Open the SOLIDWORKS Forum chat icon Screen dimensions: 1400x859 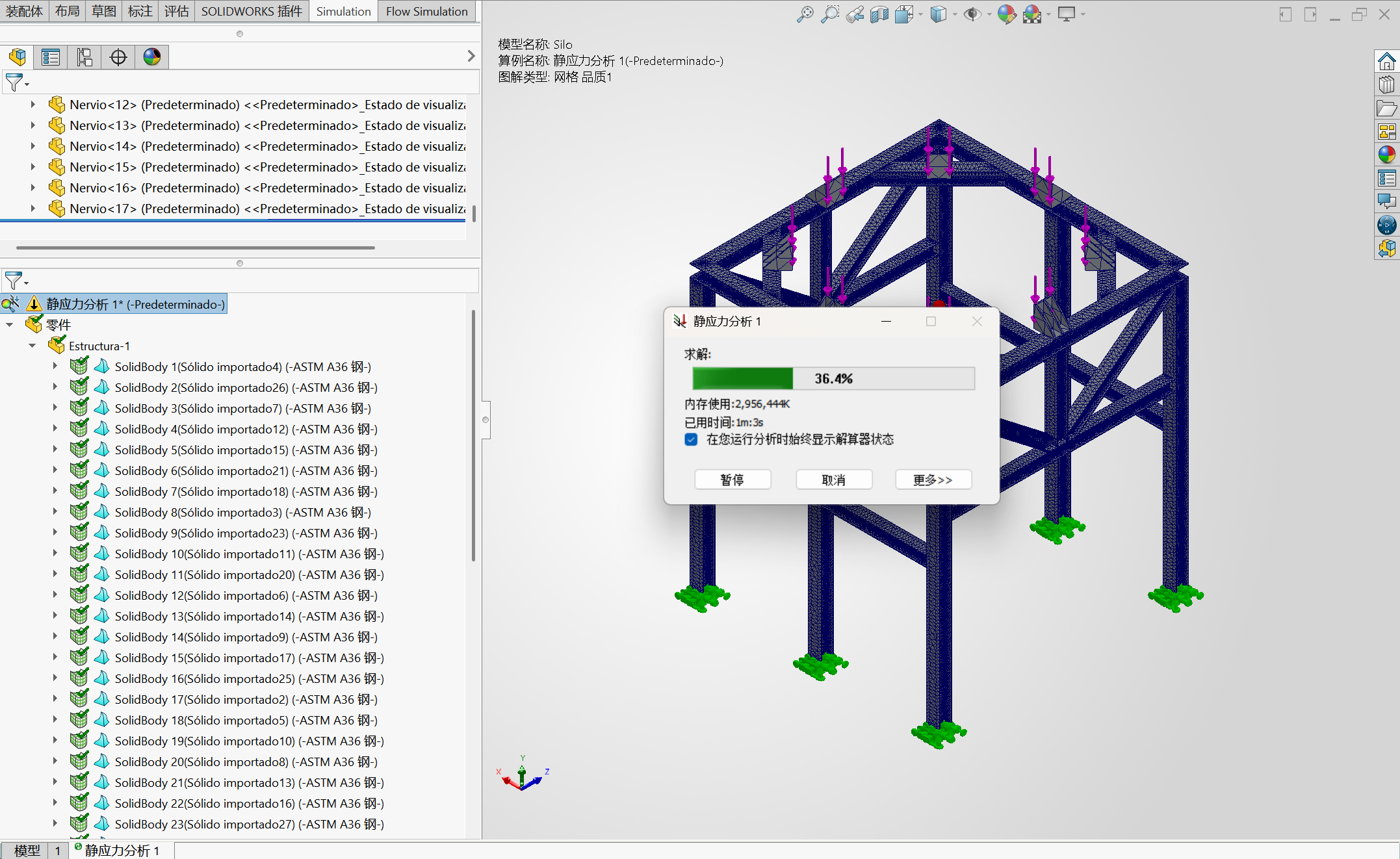[1387, 201]
